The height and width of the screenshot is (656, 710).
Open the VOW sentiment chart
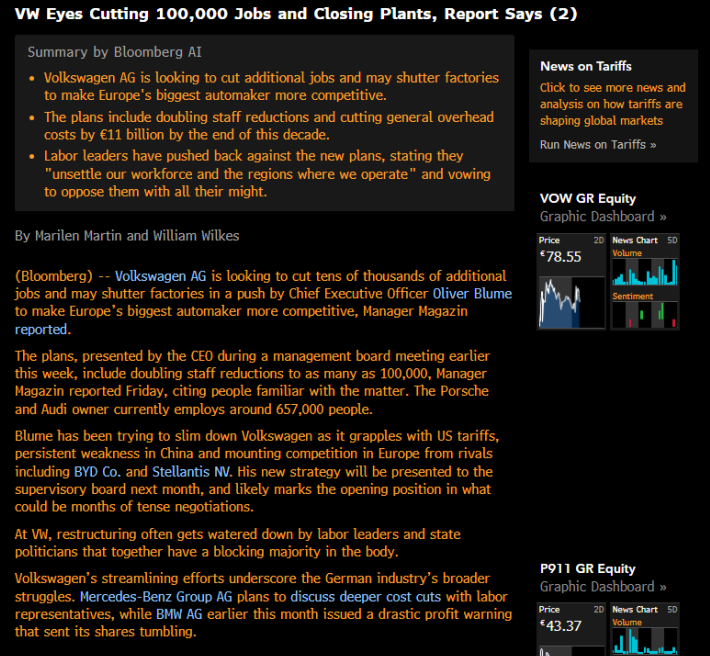pyautogui.click(x=645, y=315)
